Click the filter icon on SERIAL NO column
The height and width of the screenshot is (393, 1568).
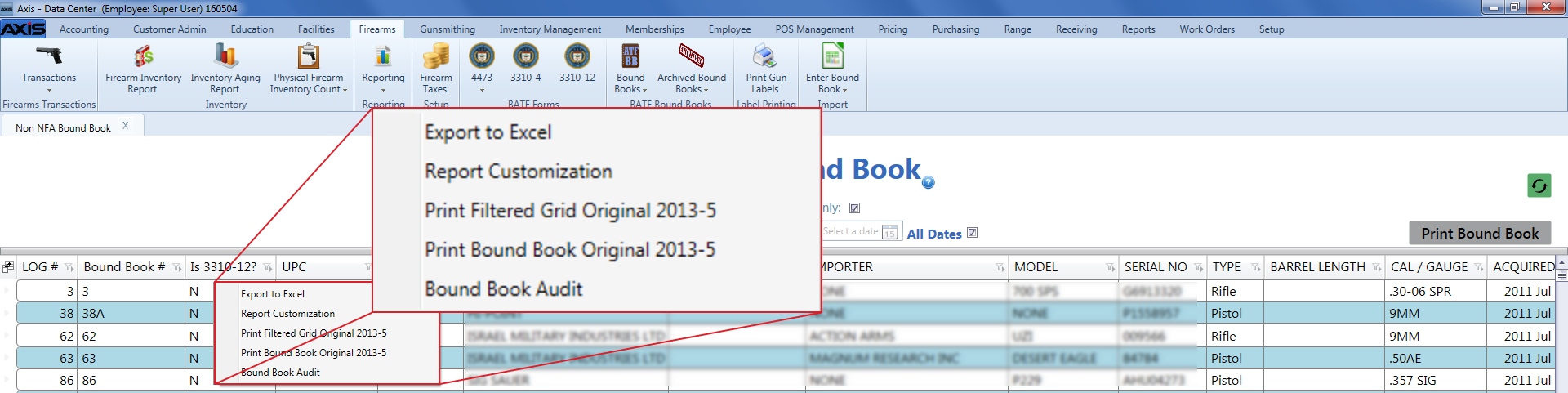1198,268
